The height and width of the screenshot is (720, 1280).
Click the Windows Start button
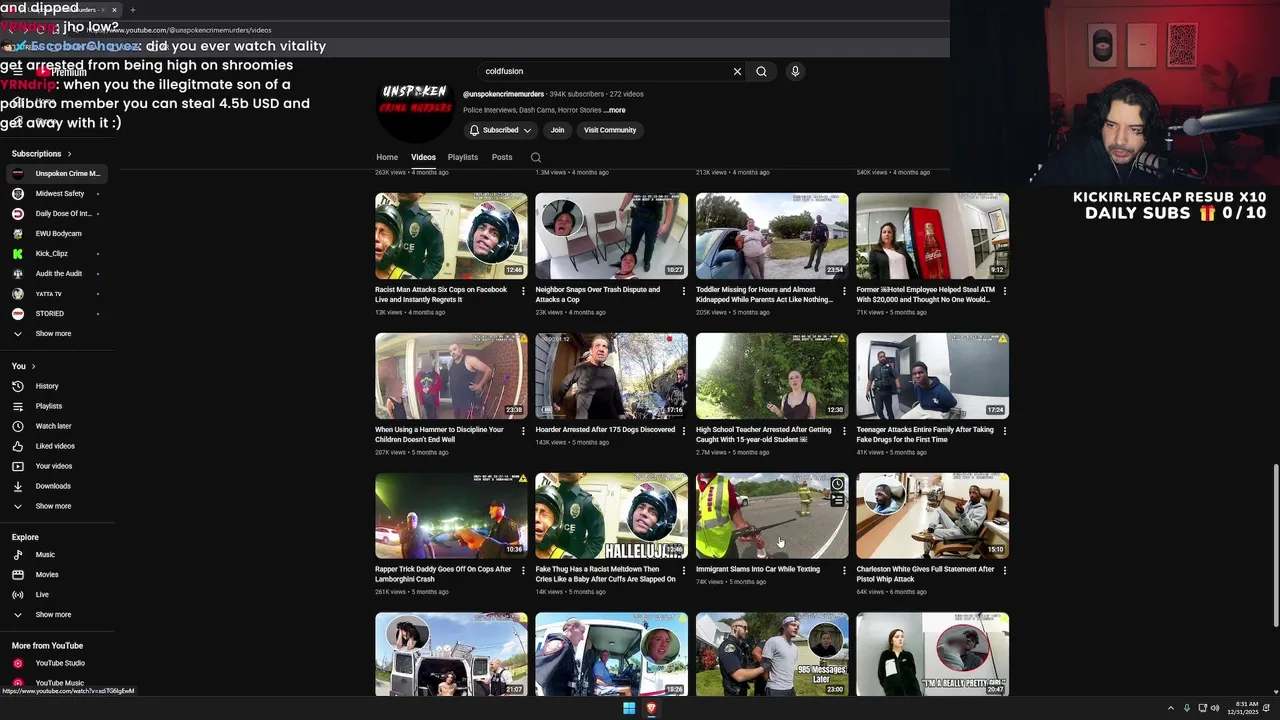(x=629, y=708)
